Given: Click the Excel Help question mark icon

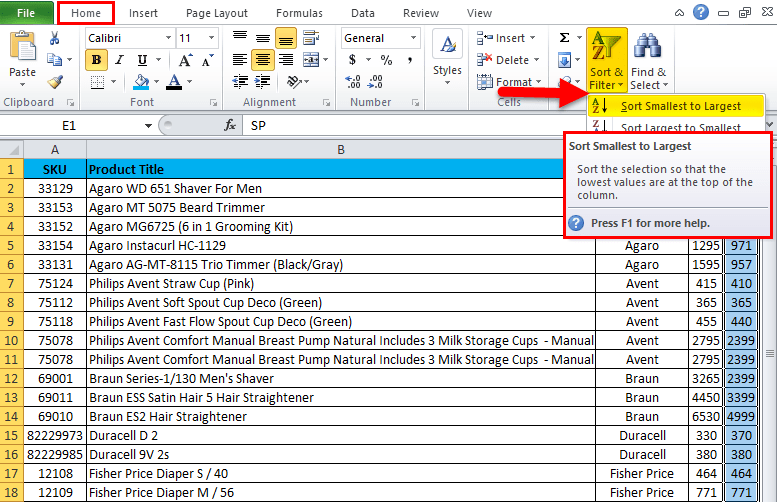Looking at the screenshot, I should [x=701, y=12].
